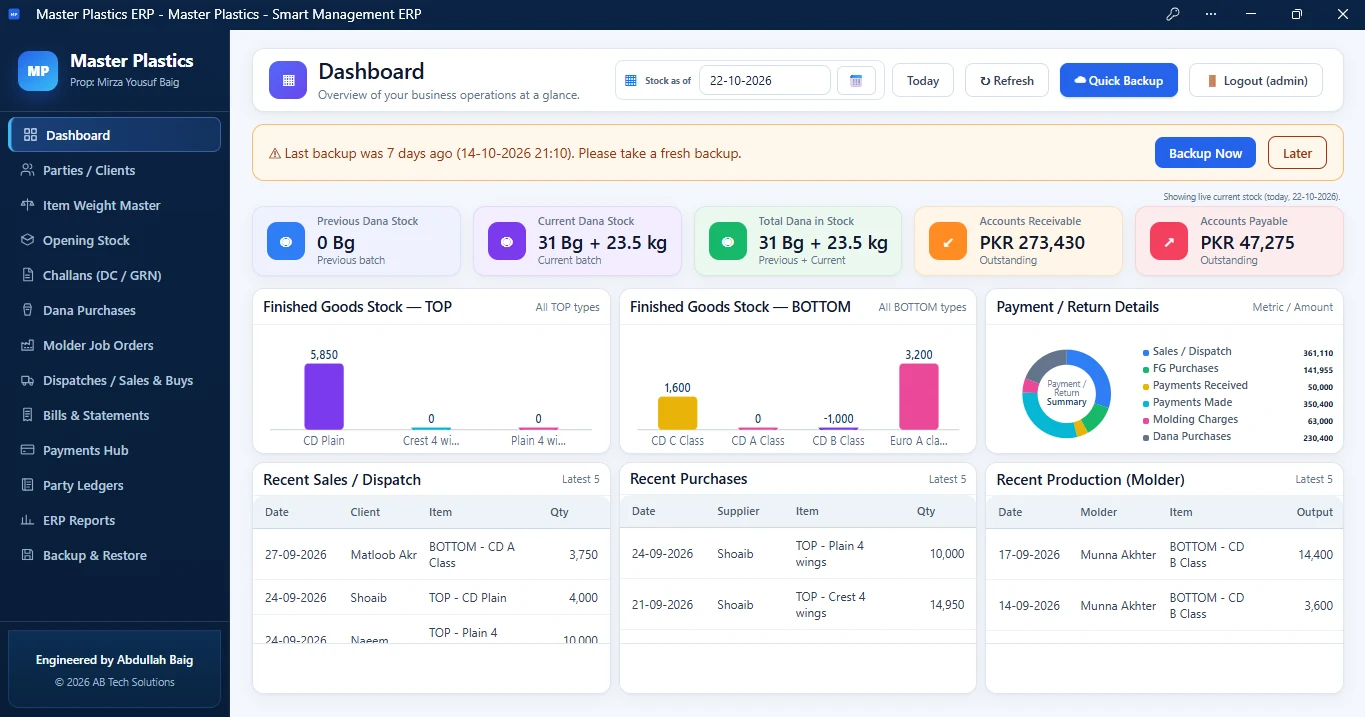The image size is (1365, 717).
Task: Click the PKR 273,430 receivable amount
Action: click(x=1032, y=242)
